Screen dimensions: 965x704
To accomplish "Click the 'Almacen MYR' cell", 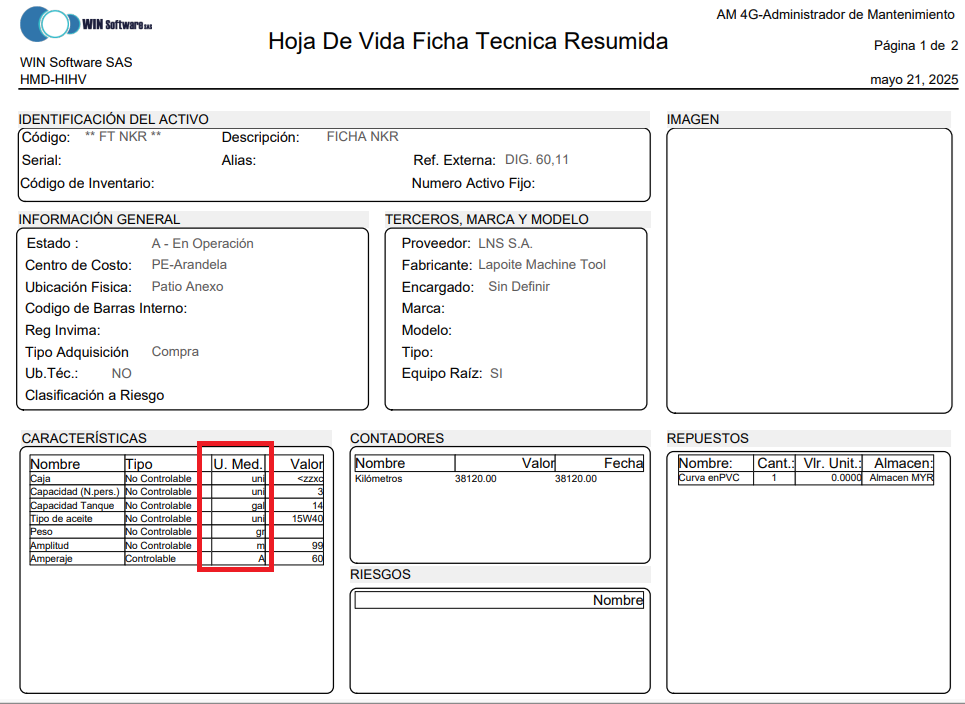I will tap(901, 478).
